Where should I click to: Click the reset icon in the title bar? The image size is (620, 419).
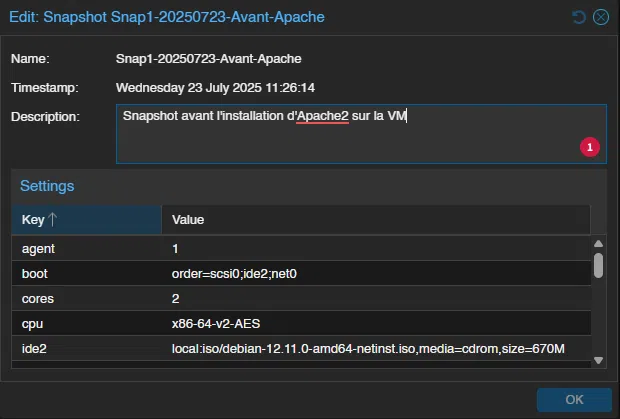pyautogui.click(x=579, y=17)
